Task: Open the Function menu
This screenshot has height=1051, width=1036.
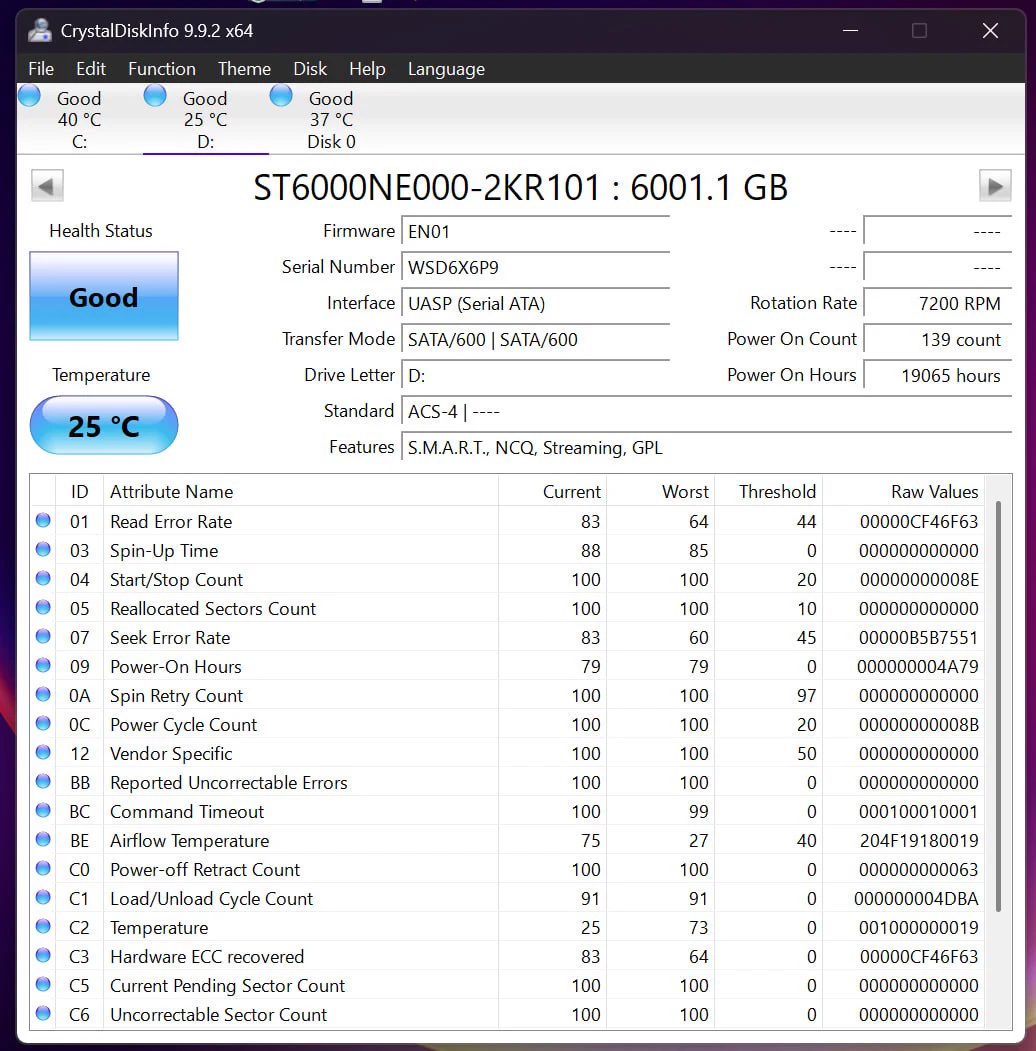Action: pos(161,69)
